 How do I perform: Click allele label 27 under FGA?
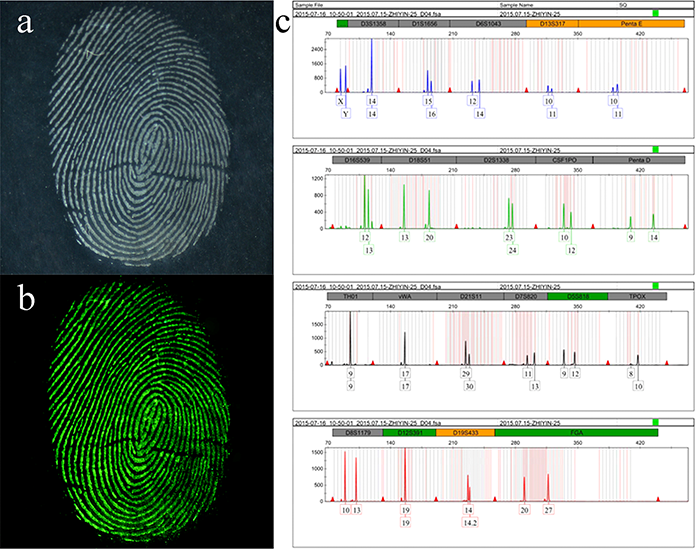coord(548,510)
